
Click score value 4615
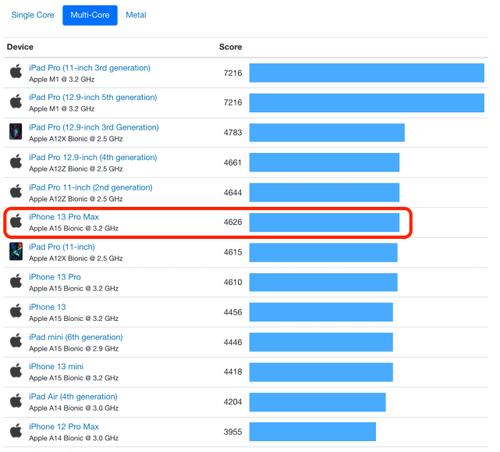pos(233,252)
